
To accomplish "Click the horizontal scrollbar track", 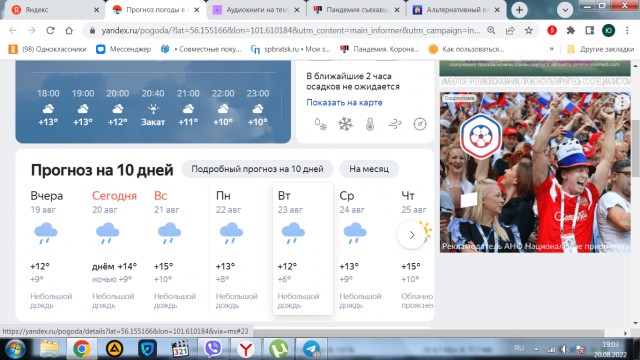I will tap(429, 333).
